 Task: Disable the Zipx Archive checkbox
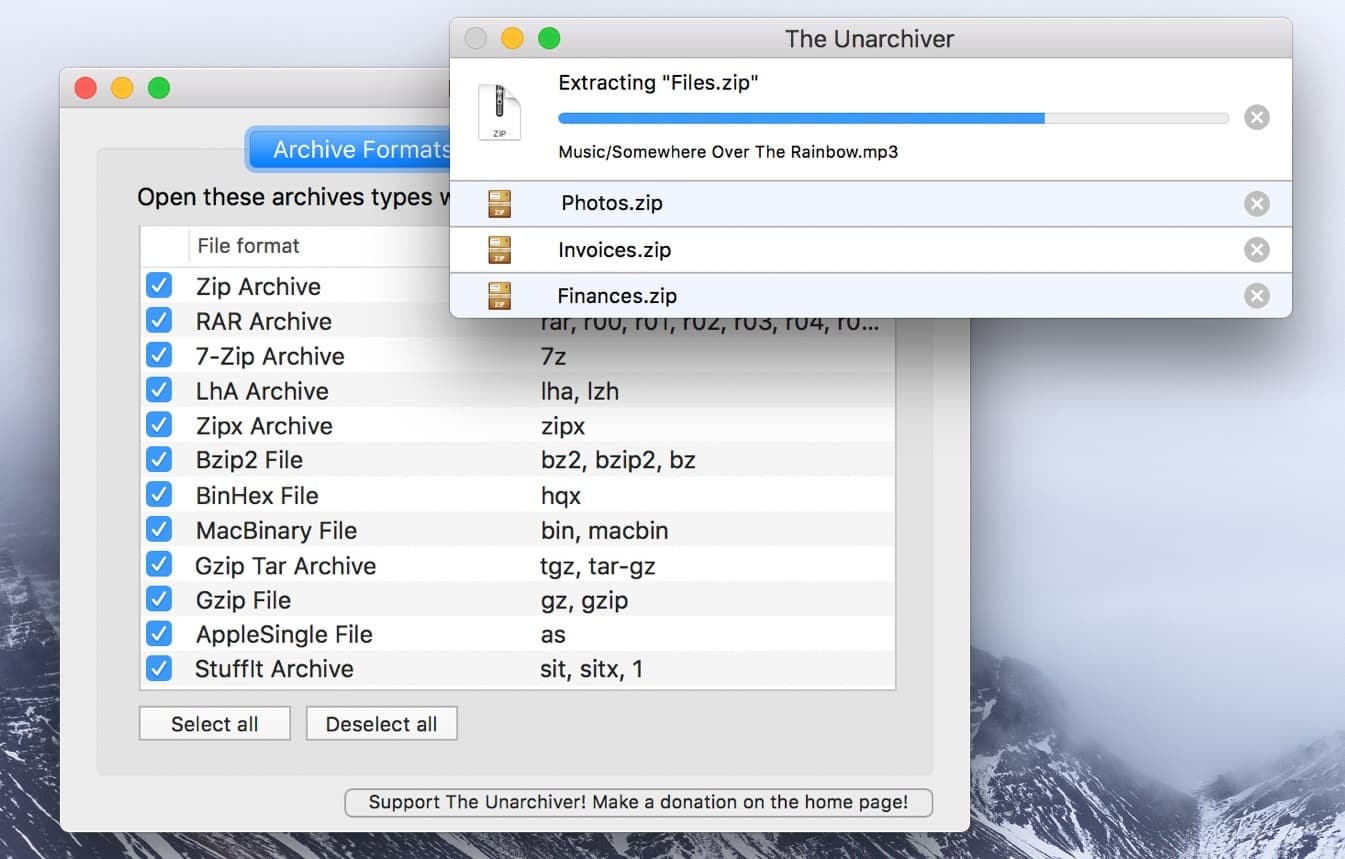click(159, 425)
